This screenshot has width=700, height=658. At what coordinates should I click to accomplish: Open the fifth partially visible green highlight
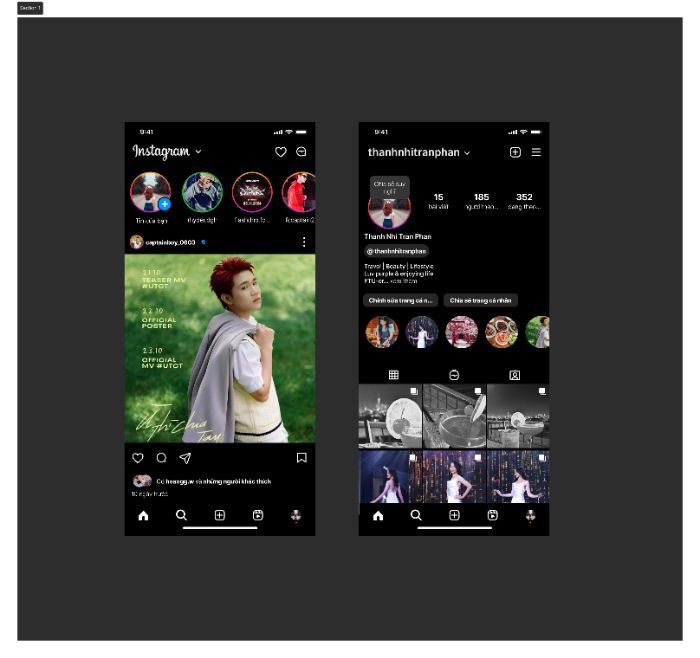tap(538, 332)
